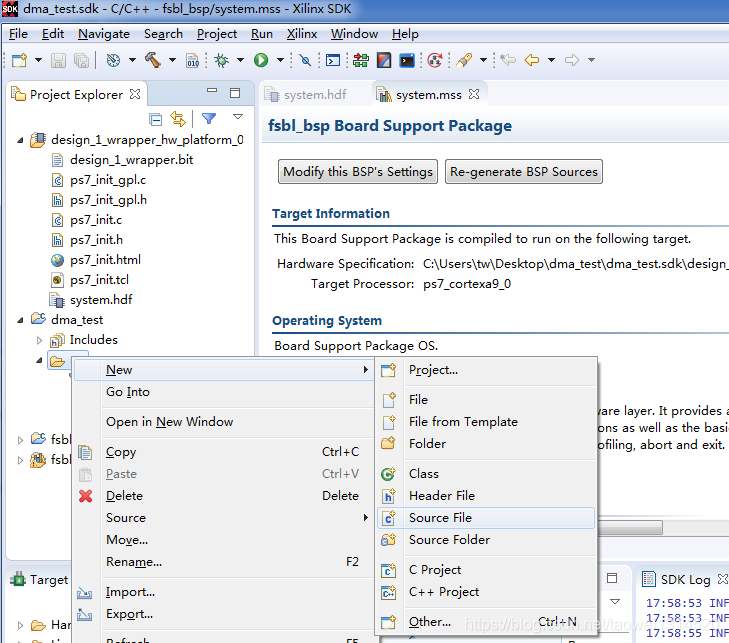Select File from Template in submenu

[x=486, y=421]
